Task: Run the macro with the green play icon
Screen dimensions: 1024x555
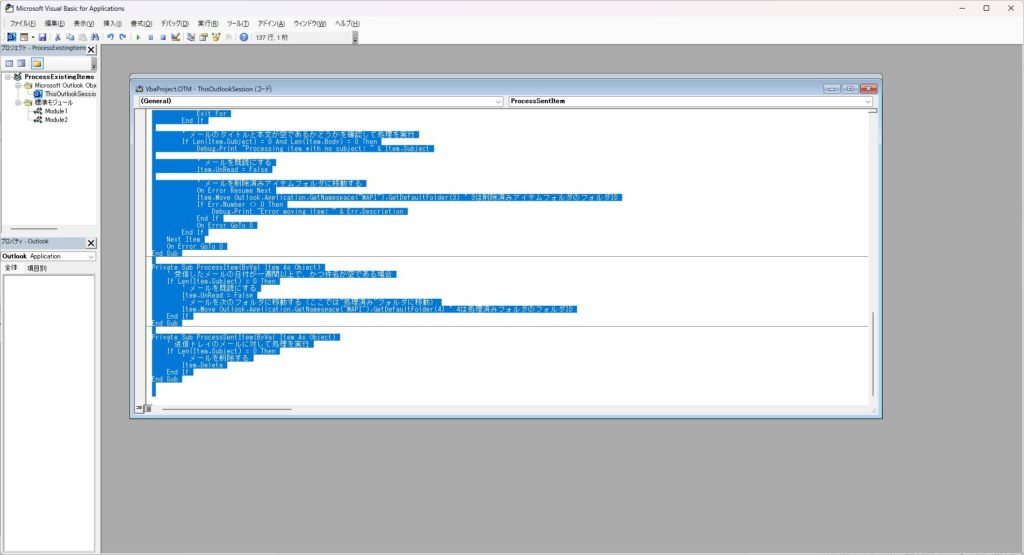Action: tap(138, 37)
